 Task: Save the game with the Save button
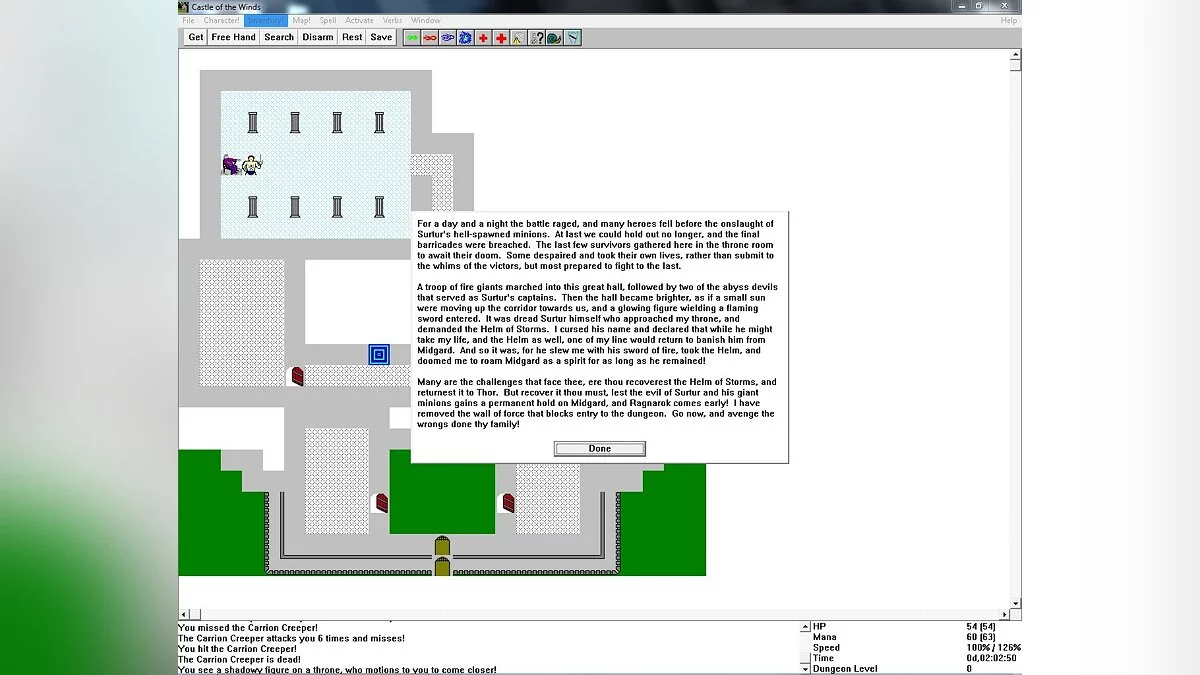tap(381, 37)
